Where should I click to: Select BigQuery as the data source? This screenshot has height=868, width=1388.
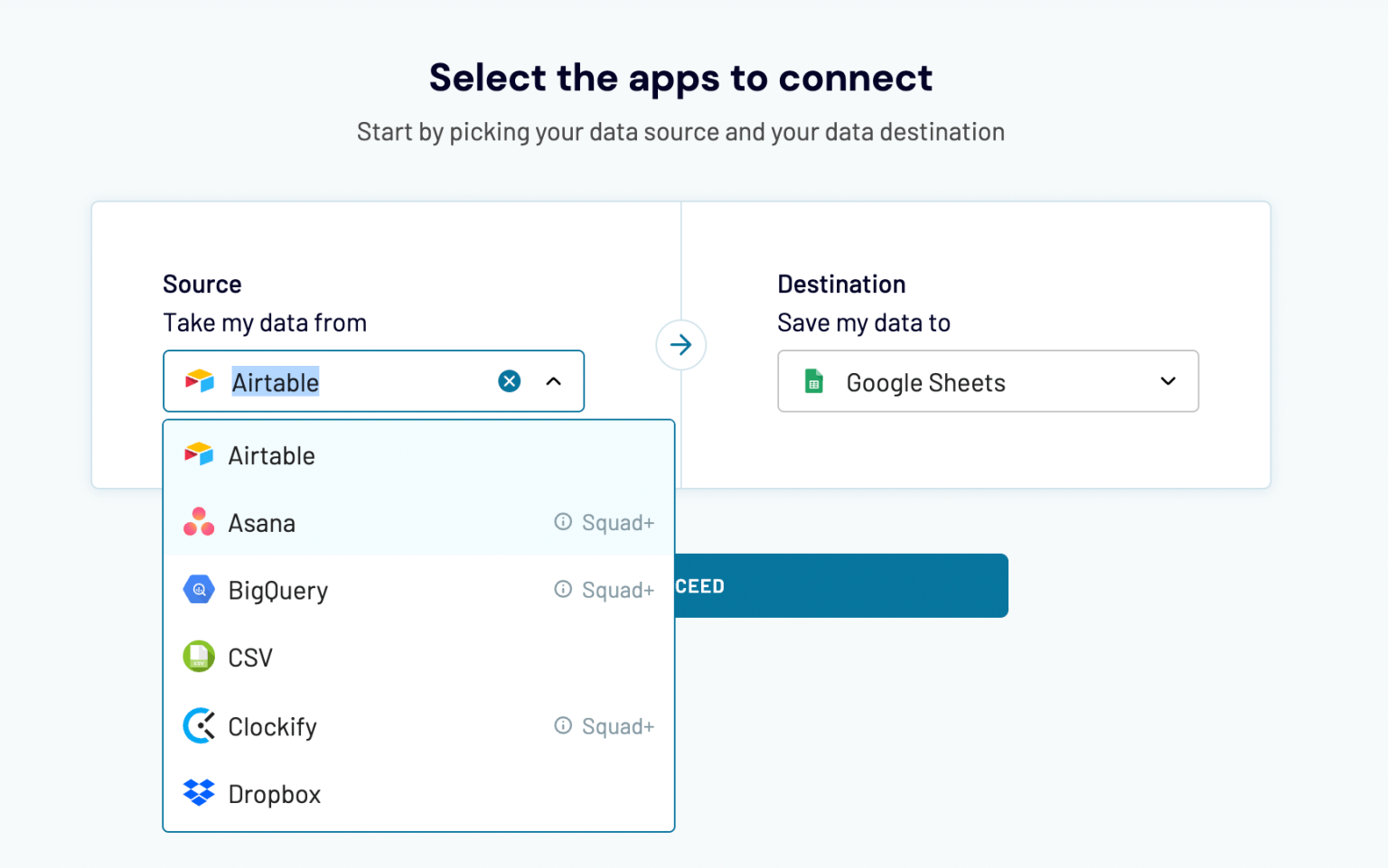tap(278, 591)
